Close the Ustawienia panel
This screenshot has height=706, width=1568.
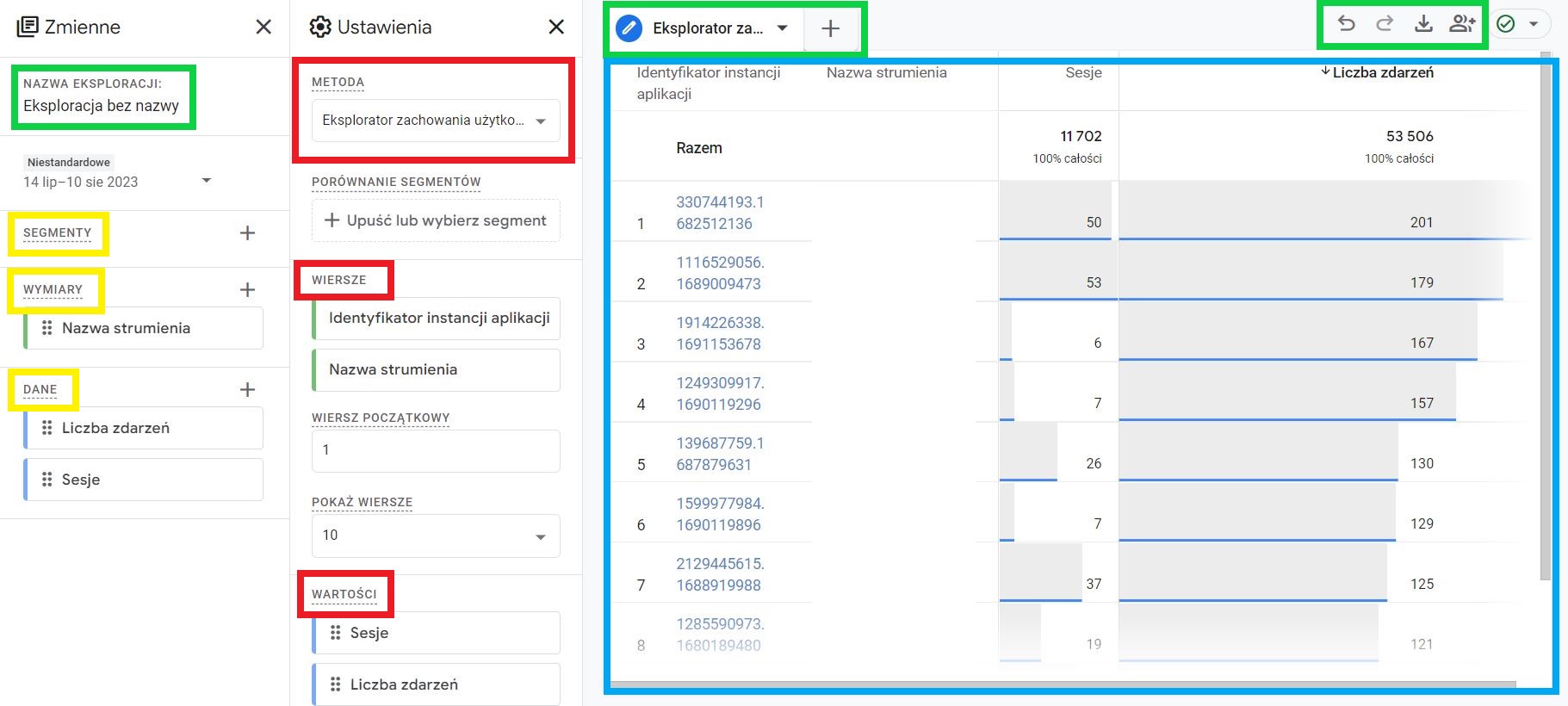[x=556, y=28]
